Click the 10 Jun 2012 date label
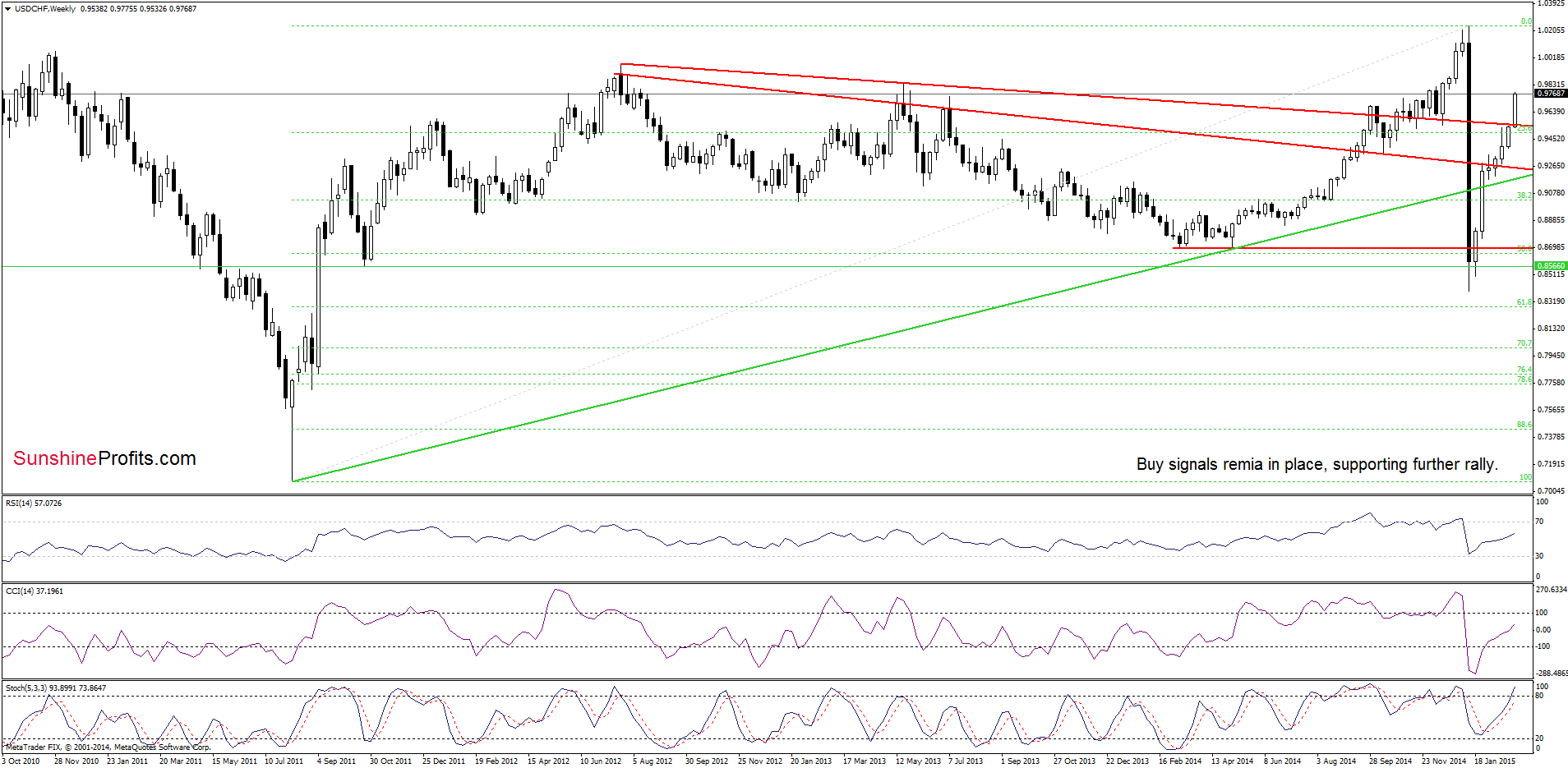 pos(601,761)
